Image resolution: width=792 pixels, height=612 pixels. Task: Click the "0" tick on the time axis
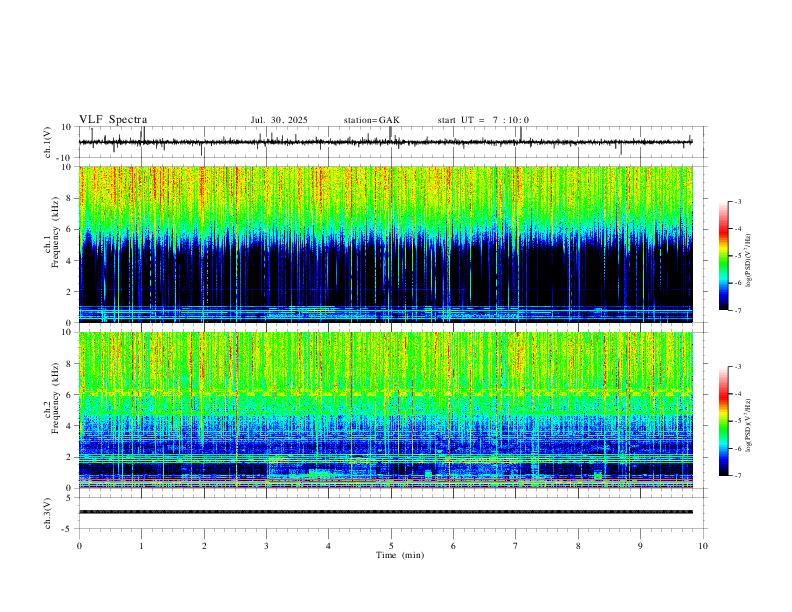(79, 546)
